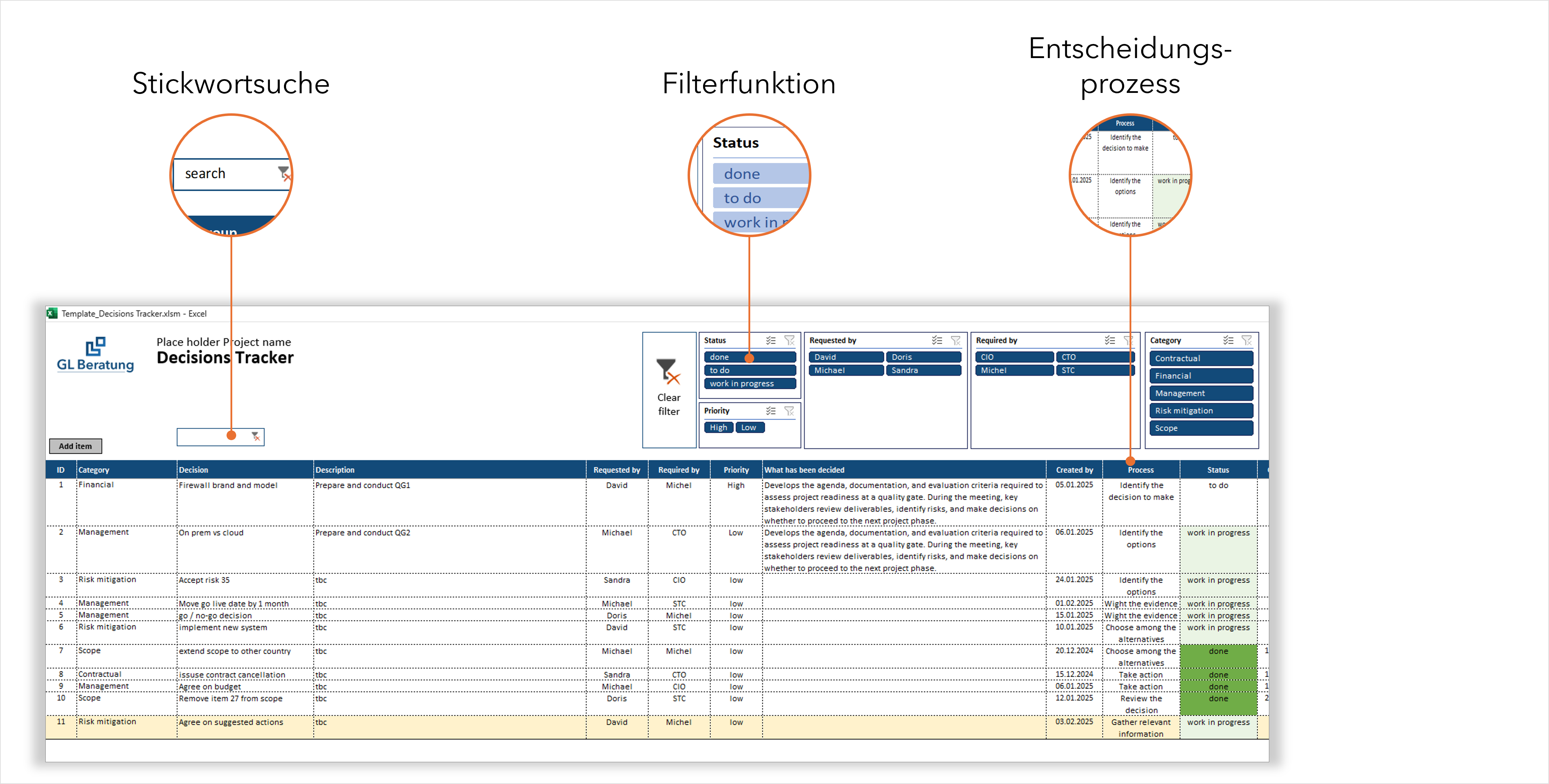Click the clear-search funnel icon in search box
Image resolution: width=1549 pixels, height=784 pixels.
(x=255, y=436)
